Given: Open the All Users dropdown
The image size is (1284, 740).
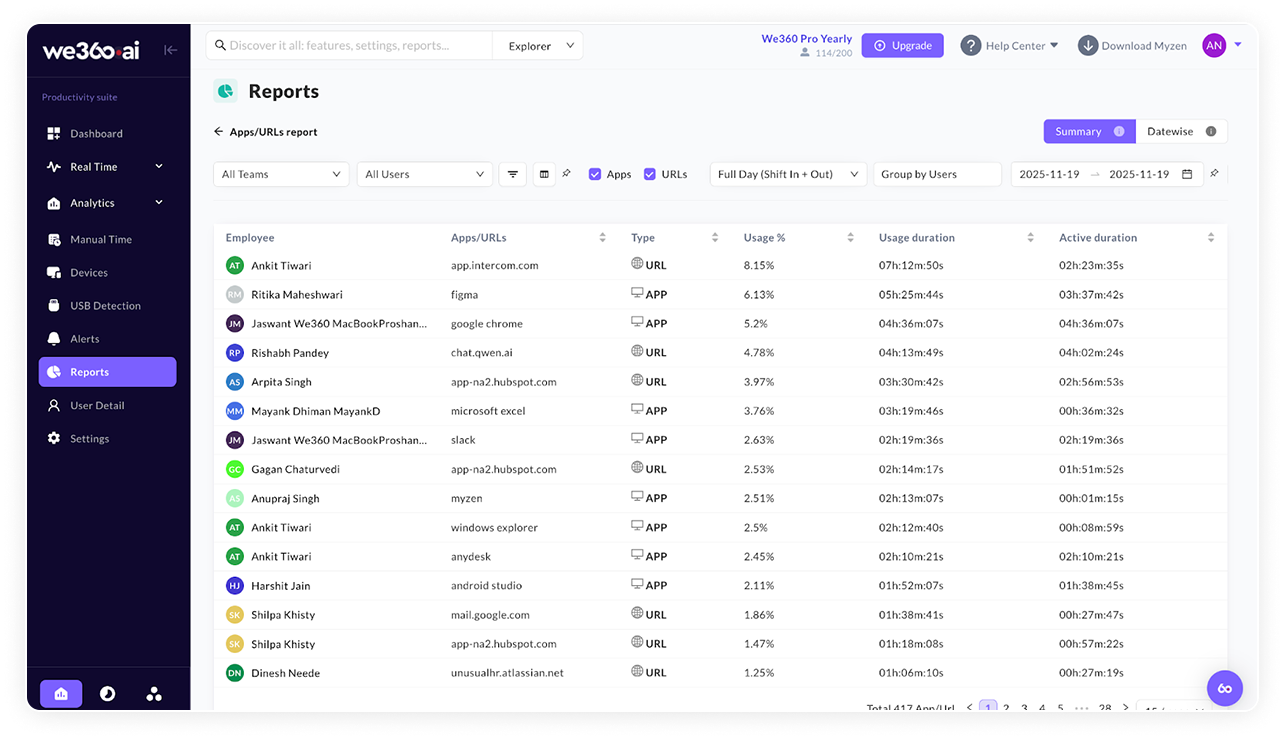Looking at the screenshot, I should 425,174.
